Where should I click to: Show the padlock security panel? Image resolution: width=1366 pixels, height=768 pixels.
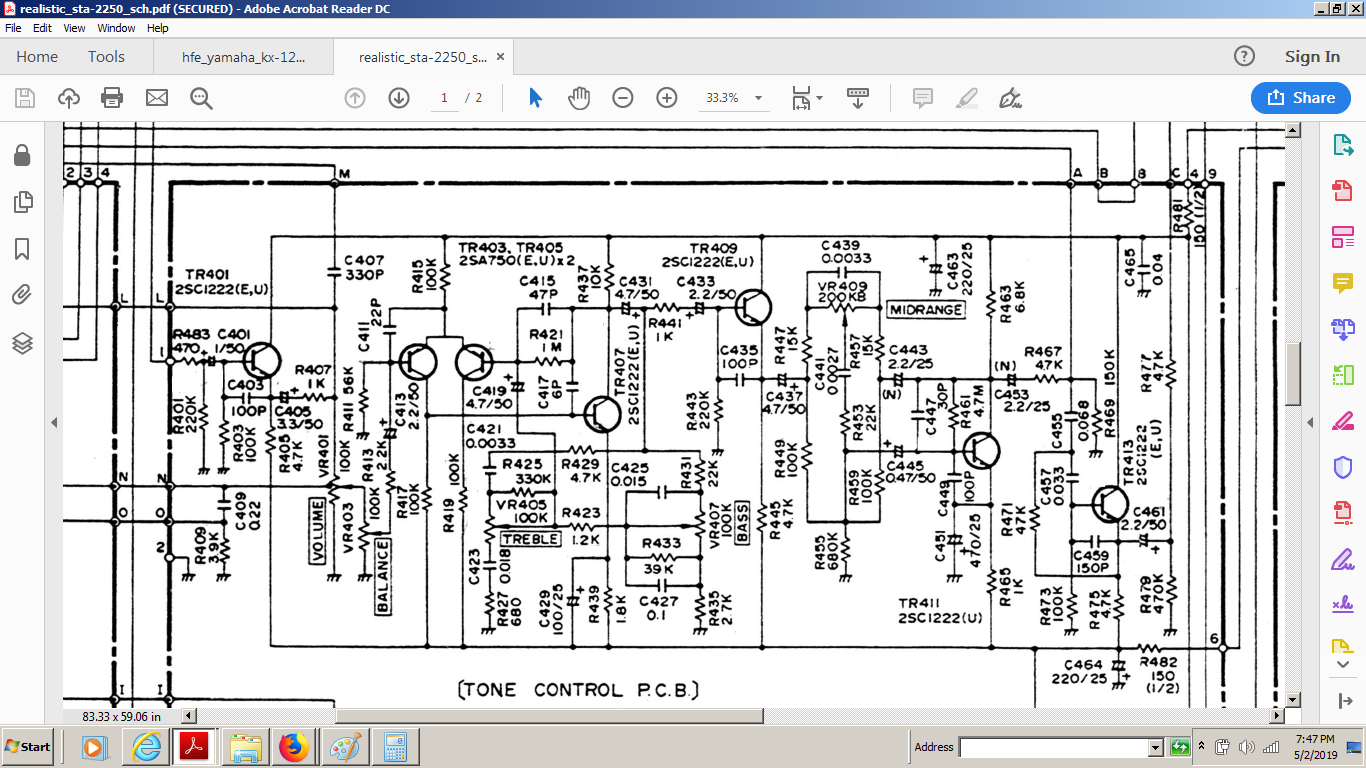[x=22, y=155]
